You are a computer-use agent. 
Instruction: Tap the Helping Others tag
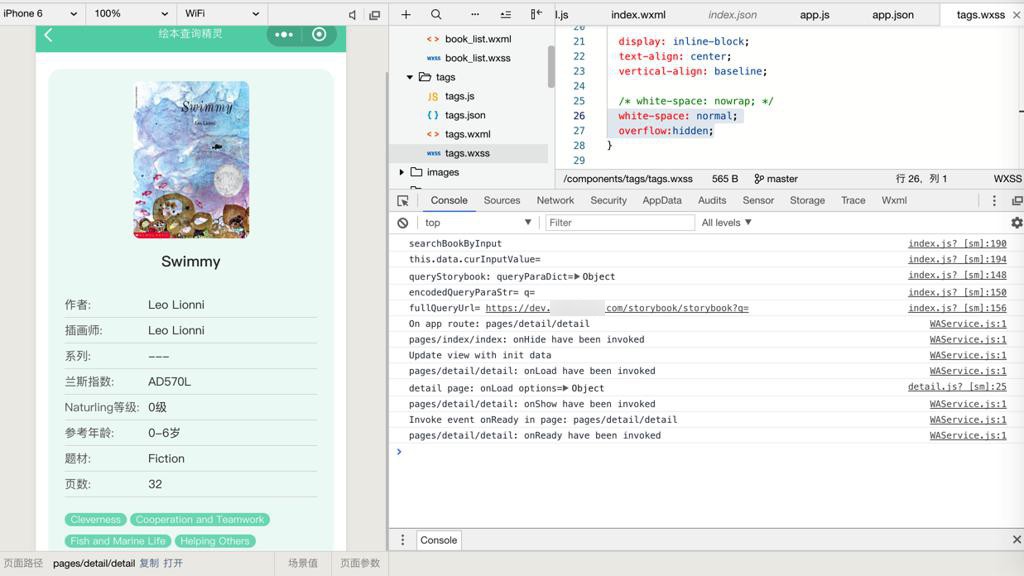215,541
